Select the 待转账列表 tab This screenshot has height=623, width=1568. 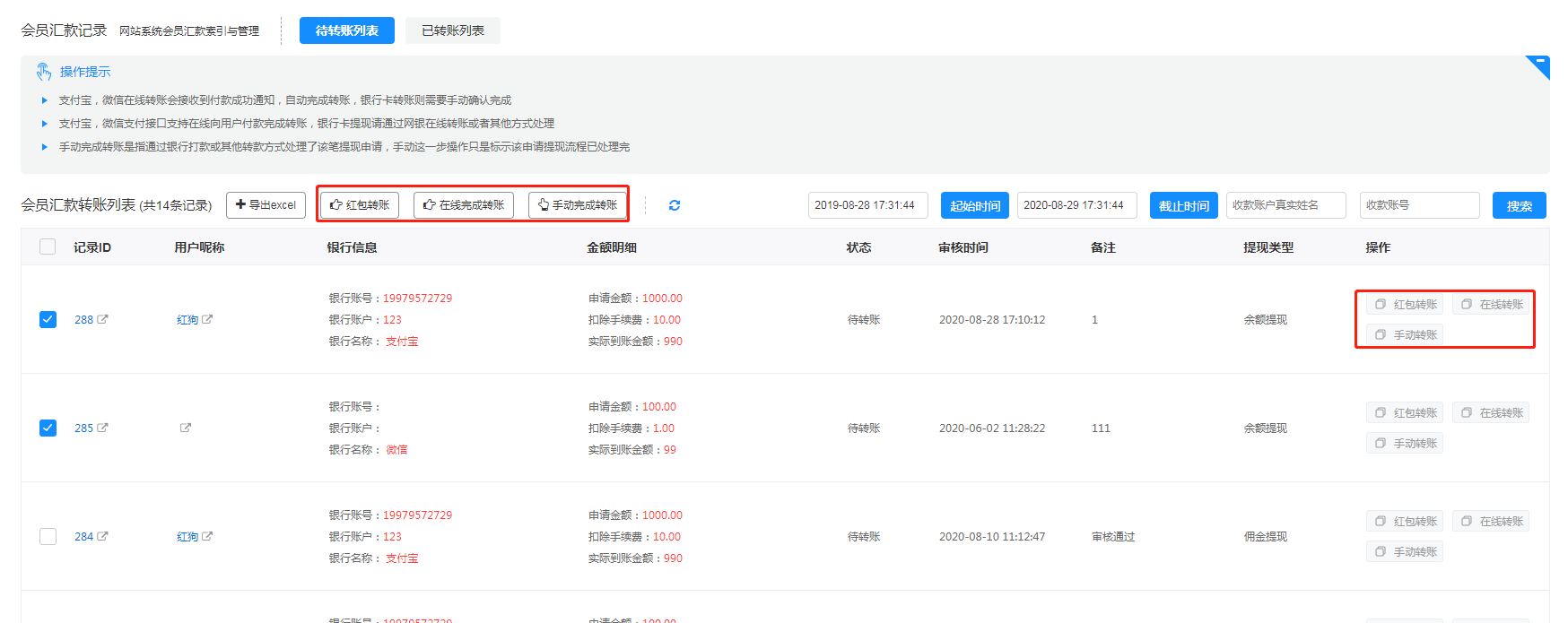346,30
